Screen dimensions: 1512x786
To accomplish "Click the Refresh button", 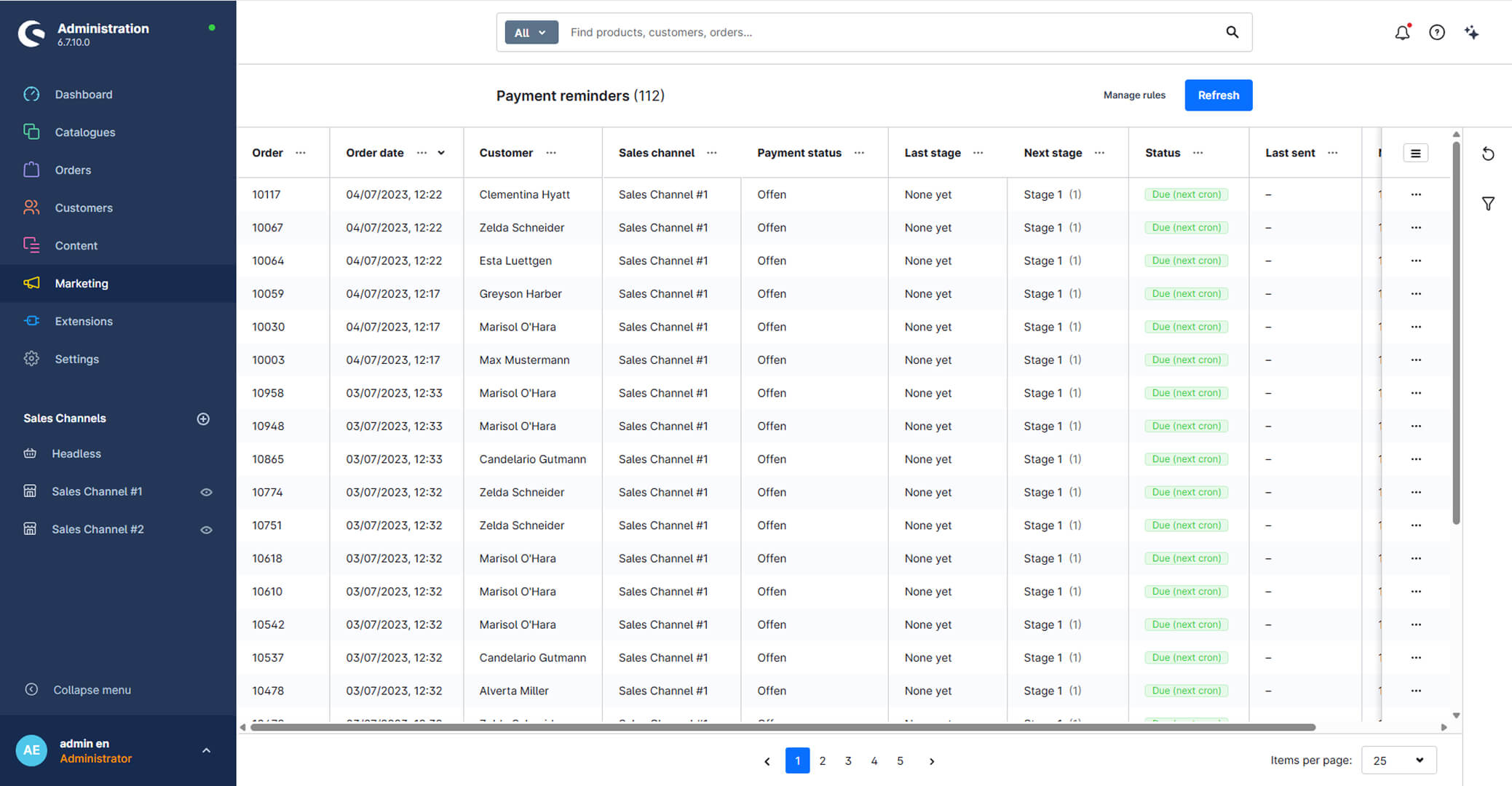I will [x=1218, y=95].
